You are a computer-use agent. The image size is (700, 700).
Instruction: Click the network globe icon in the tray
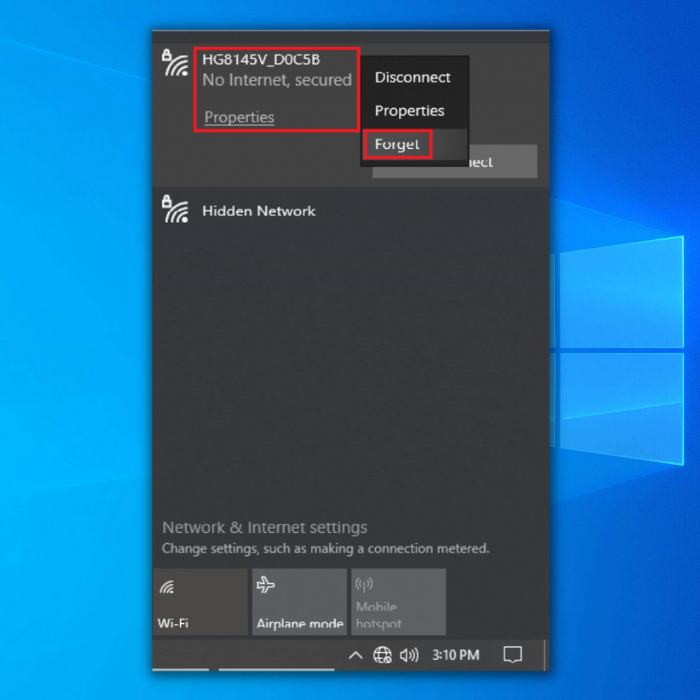click(x=383, y=655)
